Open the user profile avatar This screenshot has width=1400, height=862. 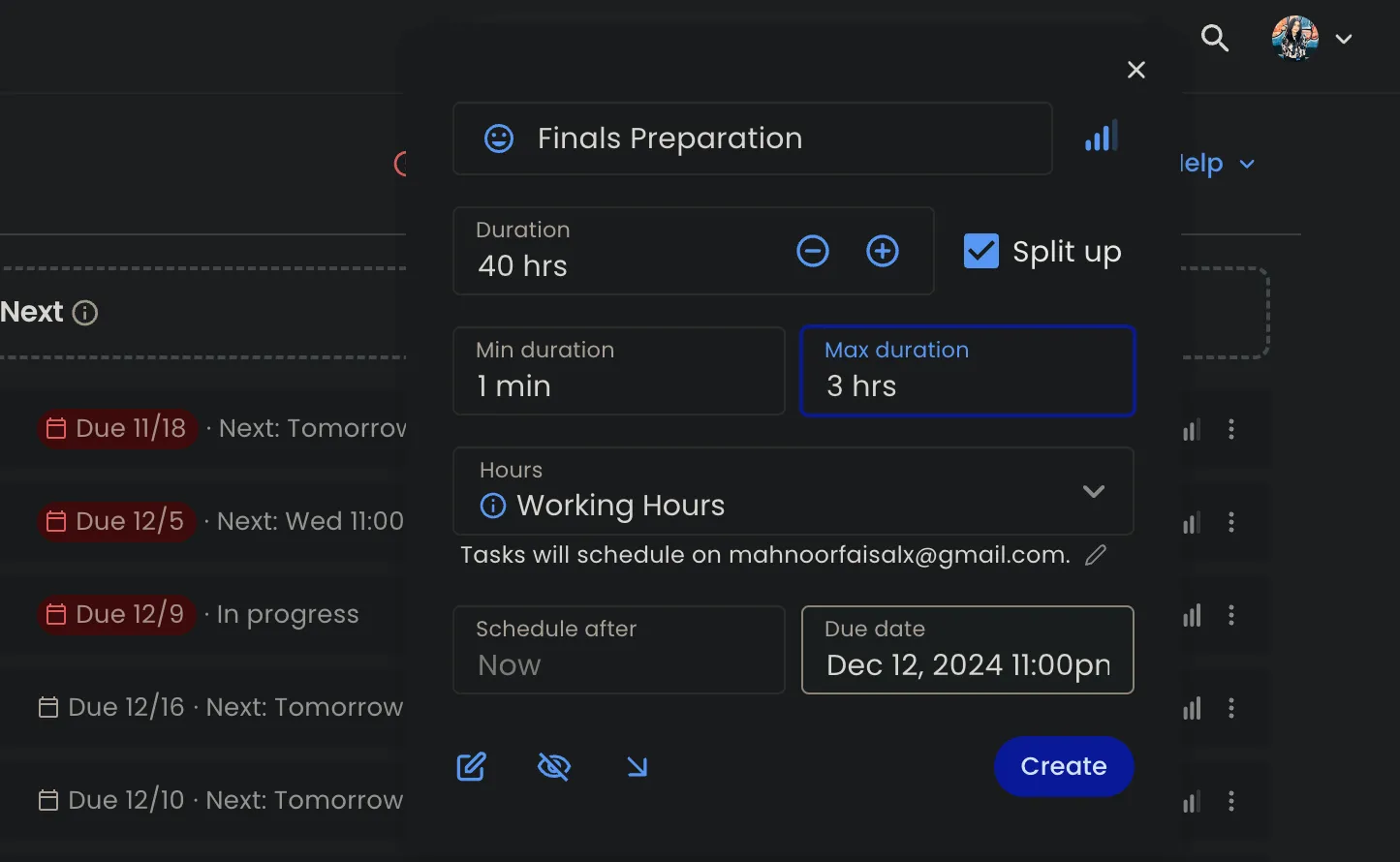click(1295, 39)
